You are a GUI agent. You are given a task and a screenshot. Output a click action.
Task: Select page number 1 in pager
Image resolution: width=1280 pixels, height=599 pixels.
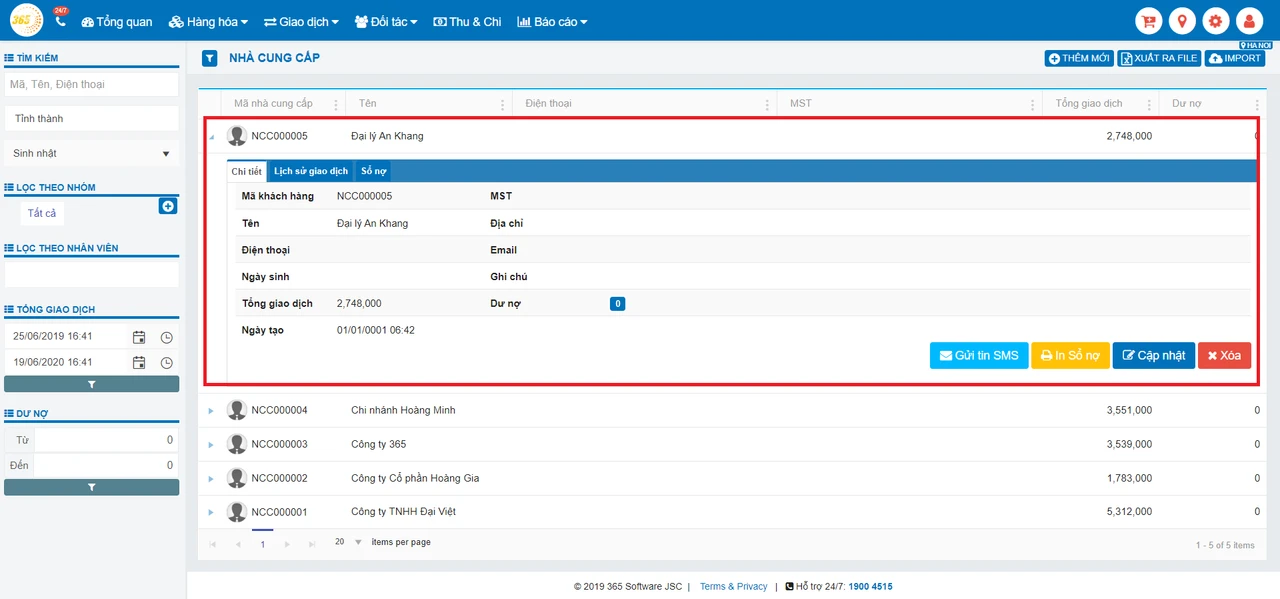(x=263, y=544)
